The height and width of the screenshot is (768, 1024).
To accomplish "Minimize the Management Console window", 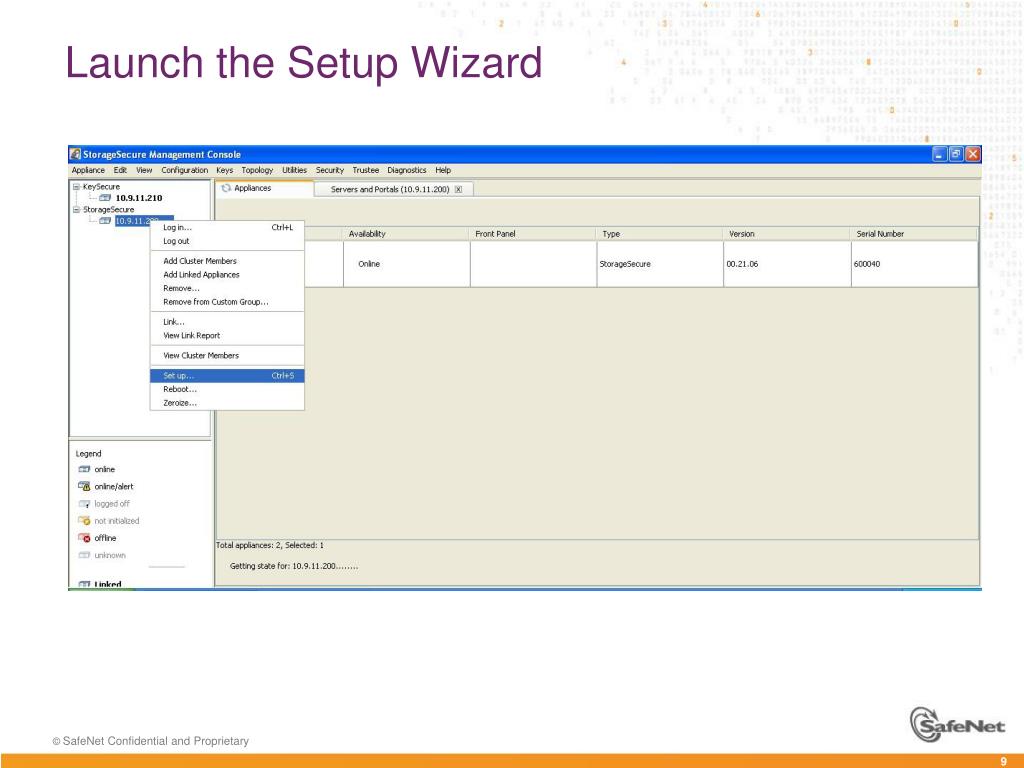I will [x=940, y=154].
